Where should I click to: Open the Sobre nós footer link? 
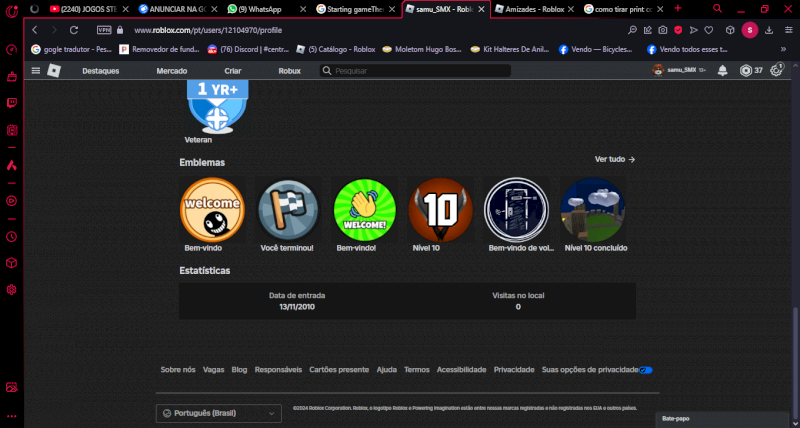coord(178,370)
